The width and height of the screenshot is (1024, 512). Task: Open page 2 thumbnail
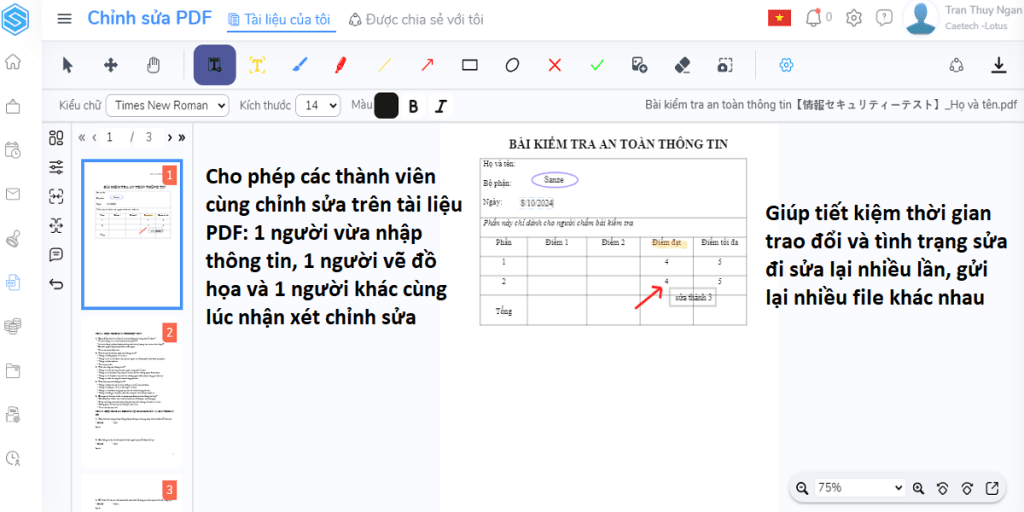tap(131, 393)
